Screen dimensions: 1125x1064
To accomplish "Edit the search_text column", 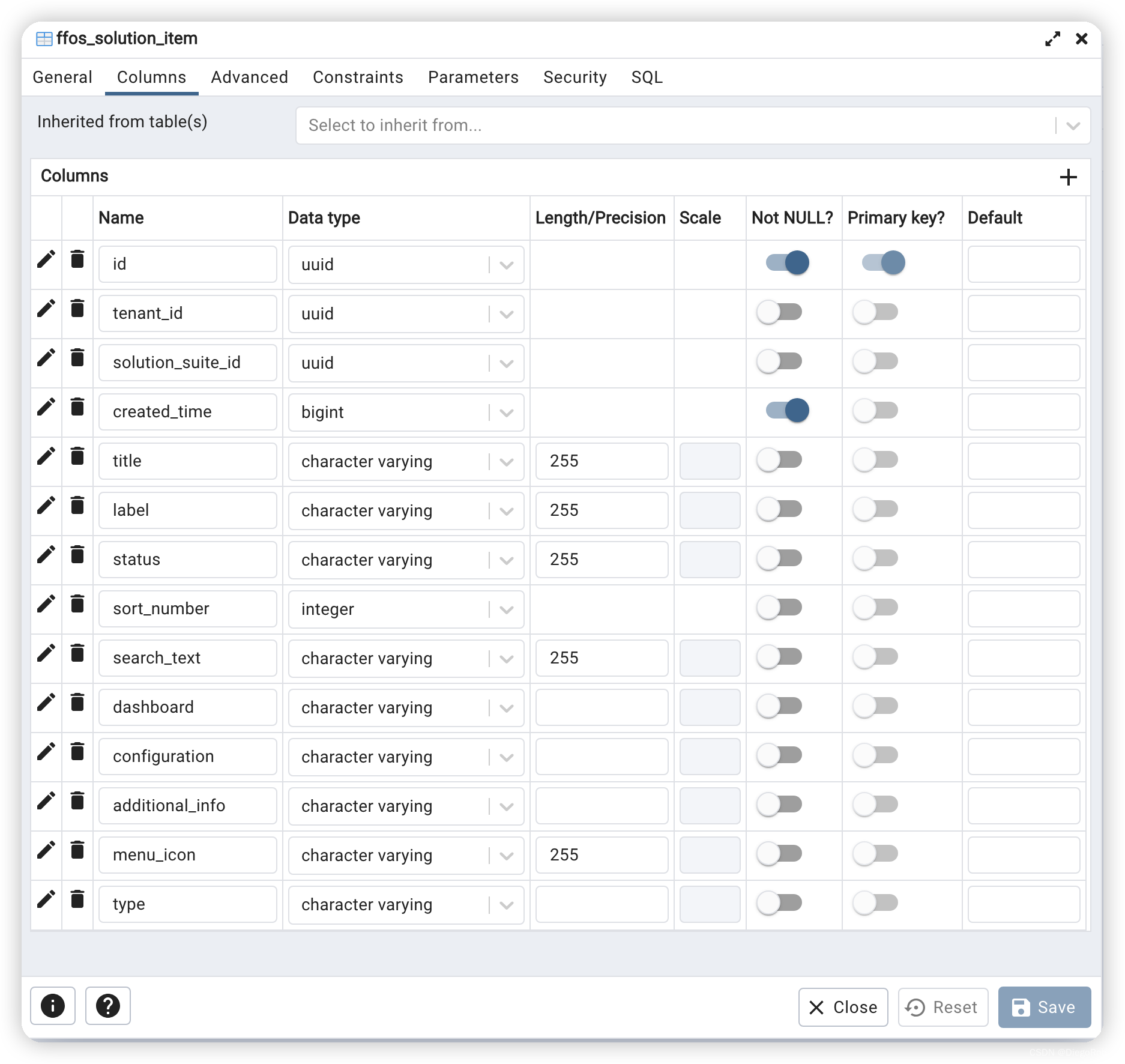I will coord(46,653).
